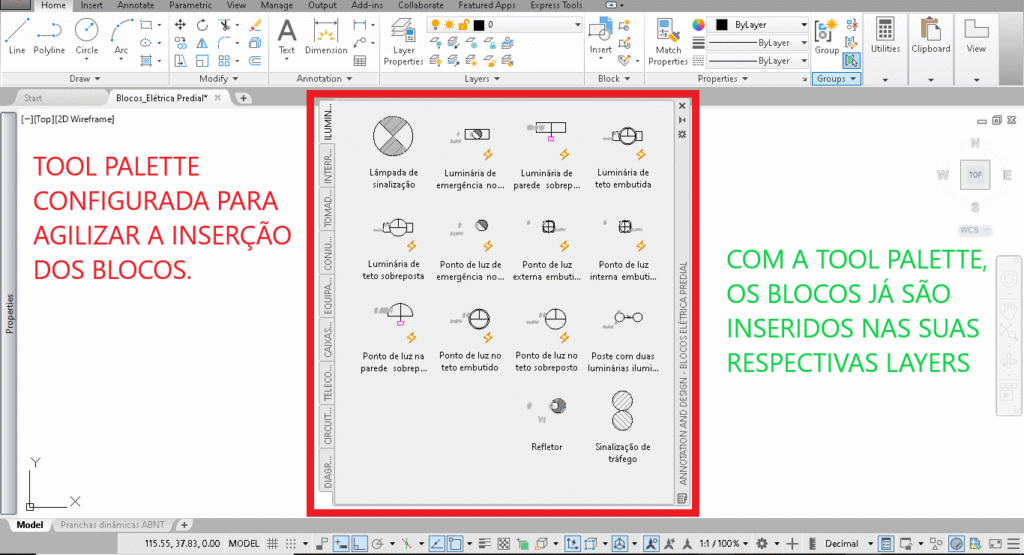Viewport: 1024px width, 555px height.
Task: Expand the Layers panel dropdown
Action: (x=482, y=78)
